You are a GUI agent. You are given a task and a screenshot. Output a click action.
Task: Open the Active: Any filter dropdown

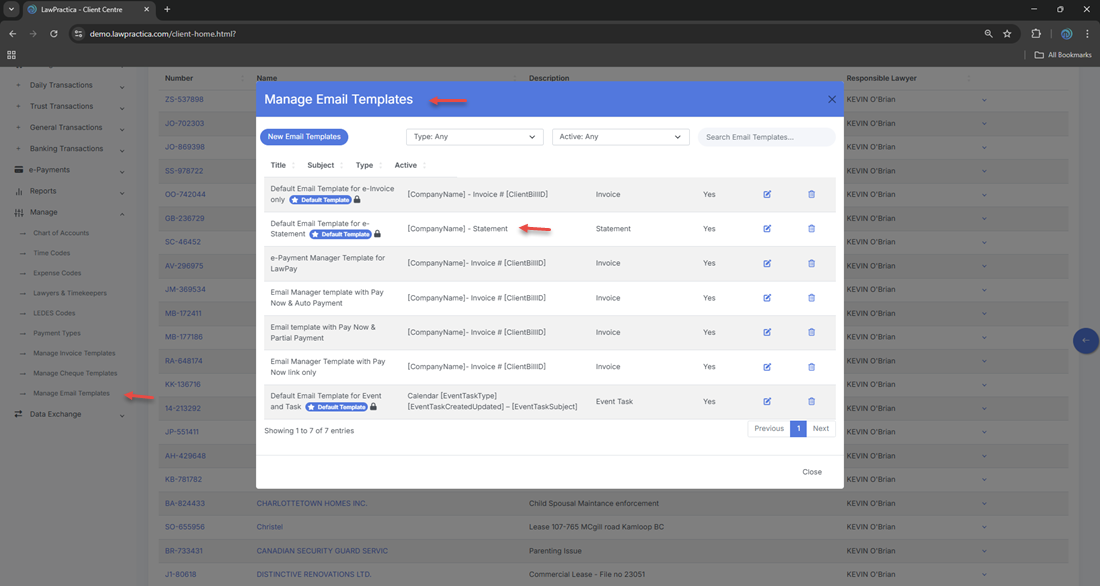pyautogui.click(x=620, y=137)
